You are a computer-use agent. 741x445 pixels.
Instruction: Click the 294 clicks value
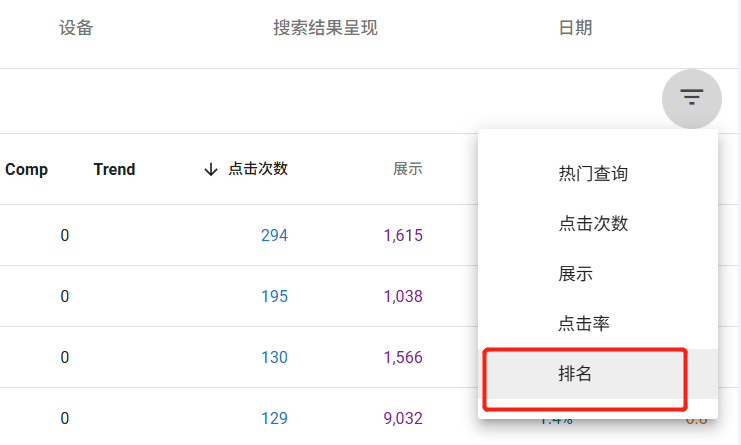pos(274,236)
